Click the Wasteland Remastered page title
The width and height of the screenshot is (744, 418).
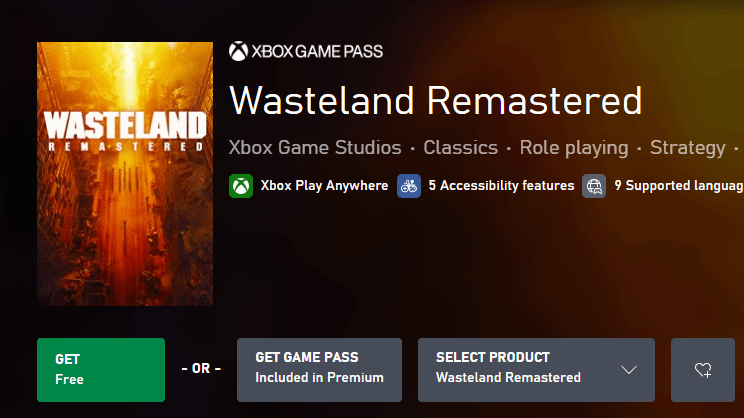[435, 102]
